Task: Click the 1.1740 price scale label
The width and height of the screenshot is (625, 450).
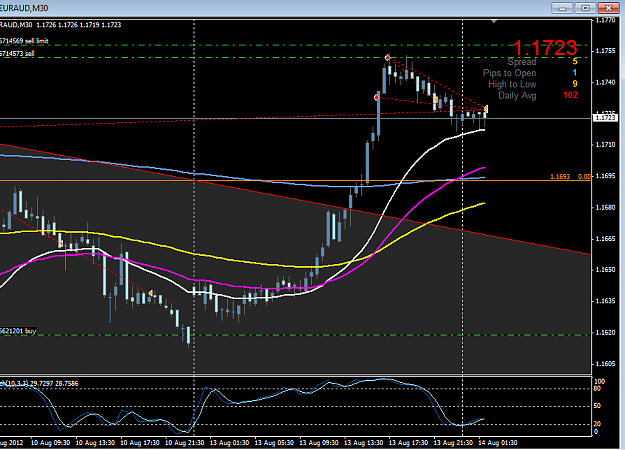Action: 605,82
